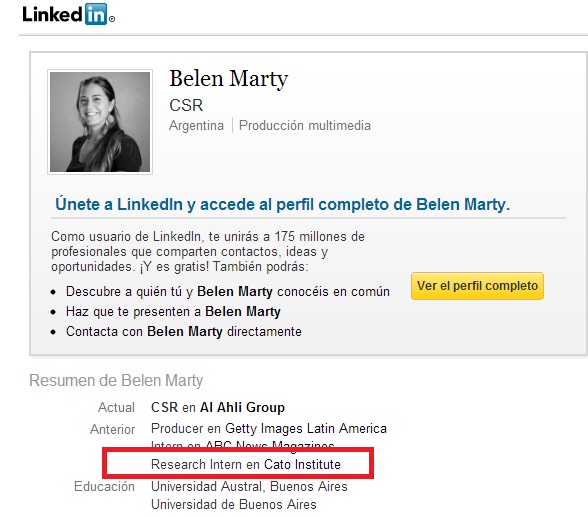Click the Argentina location text
The height and width of the screenshot is (518, 588).
(196, 125)
